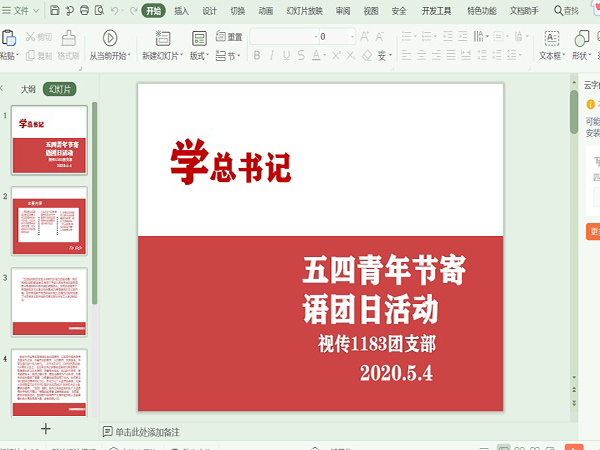Align text left in paragraph group
Screen dimensions: 600x450
coord(407,56)
